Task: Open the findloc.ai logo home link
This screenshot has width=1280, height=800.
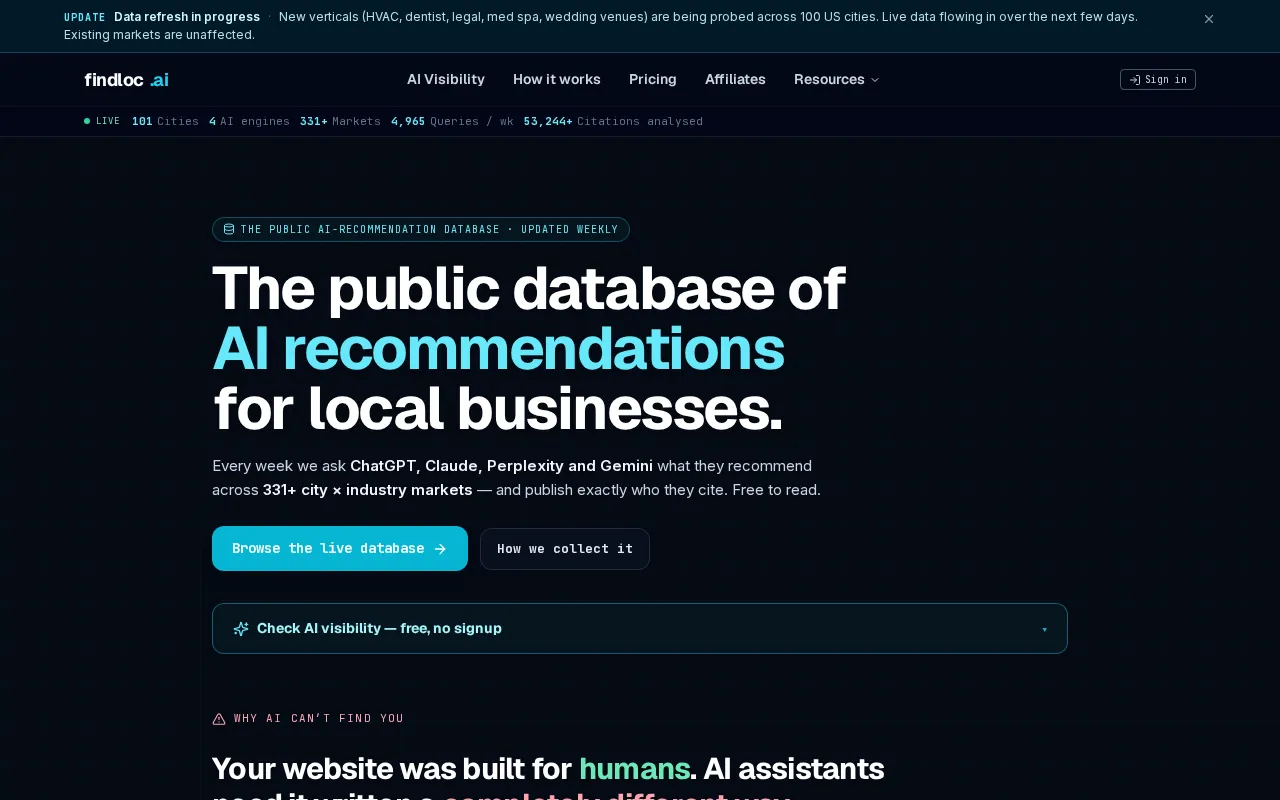Action: (126, 80)
